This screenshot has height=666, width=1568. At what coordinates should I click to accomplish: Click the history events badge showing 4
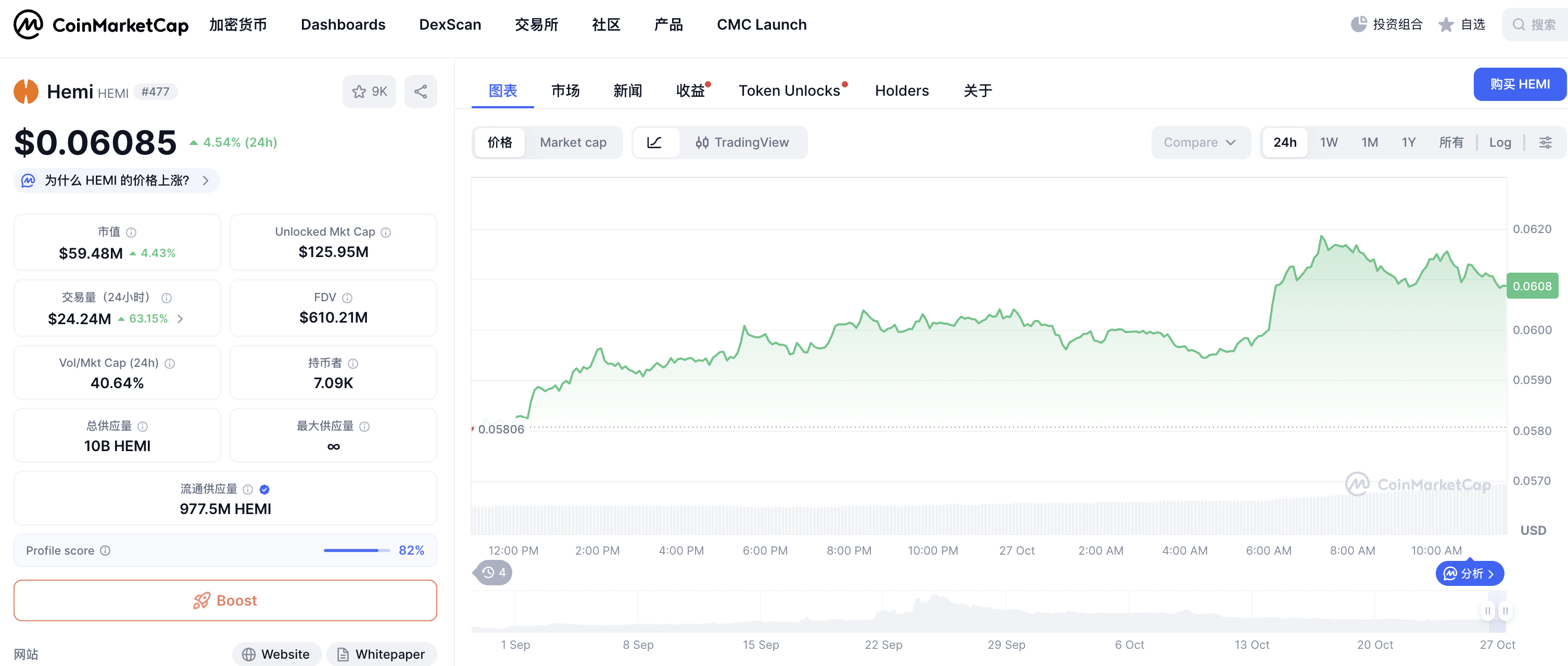click(x=494, y=572)
